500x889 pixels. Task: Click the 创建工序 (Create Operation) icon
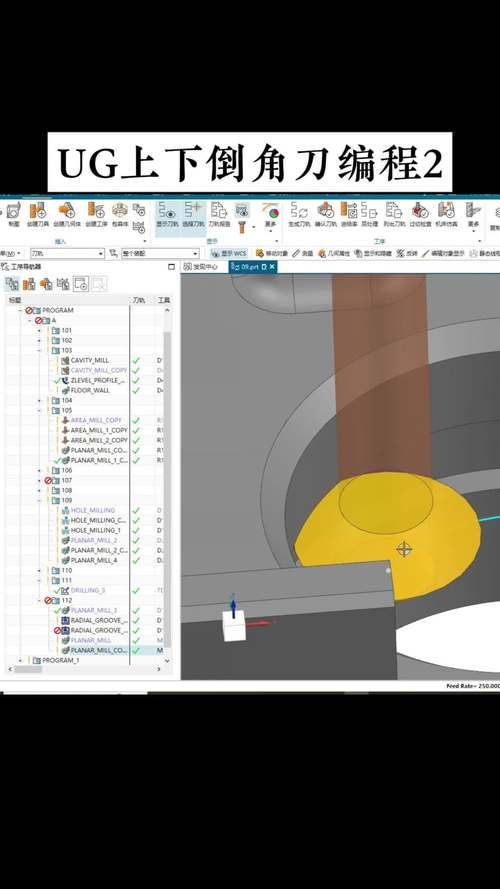tap(96, 215)
